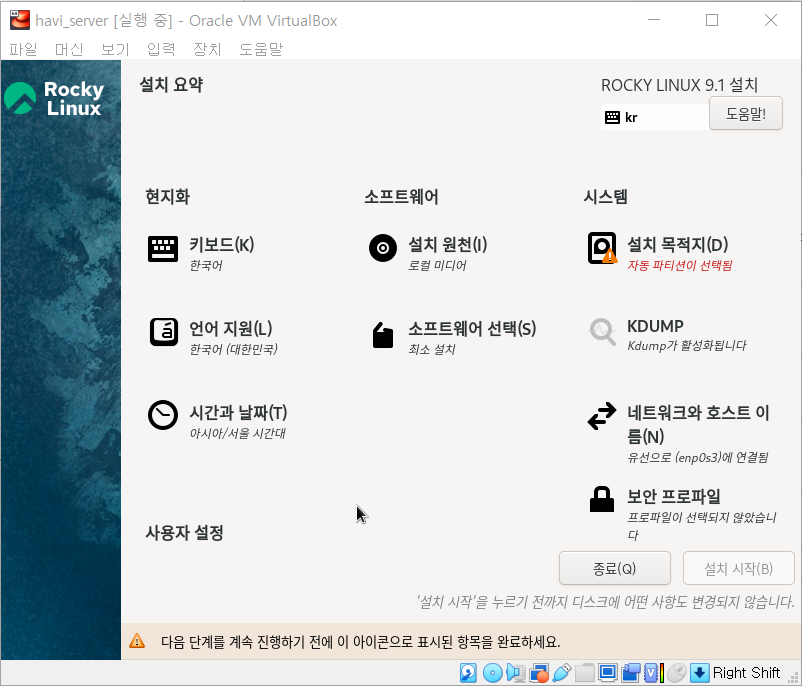
Task: Click the magnifier icon next to KDUMP
Action: (602, 332)
